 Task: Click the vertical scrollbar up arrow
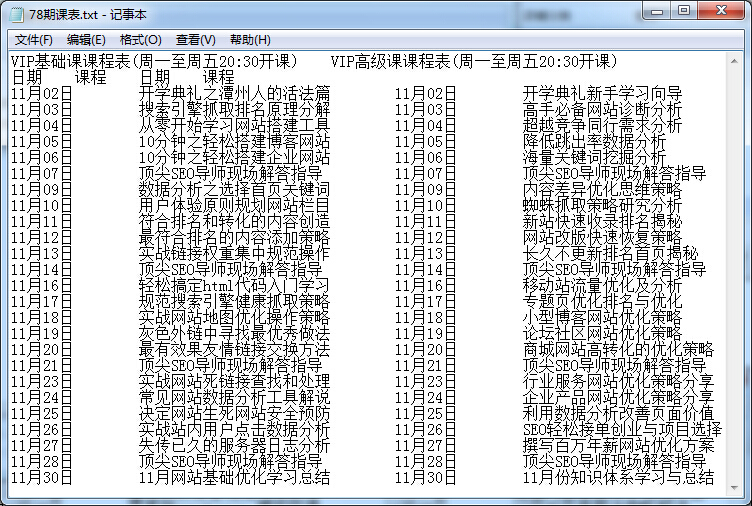coord(734,61)
